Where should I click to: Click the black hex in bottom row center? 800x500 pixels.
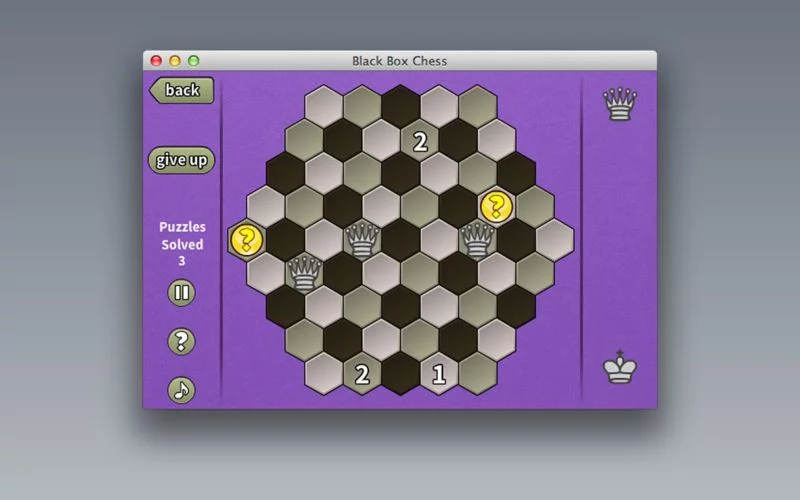pos(401,374)
